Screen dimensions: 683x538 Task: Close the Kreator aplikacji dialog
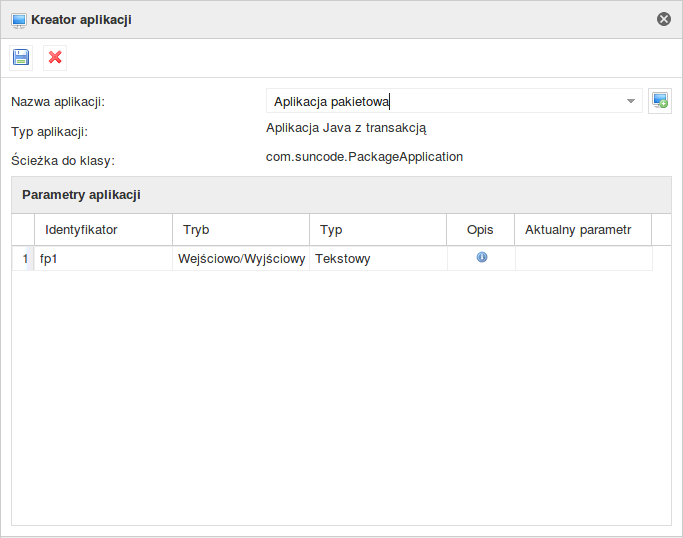(x=663, y=19)
